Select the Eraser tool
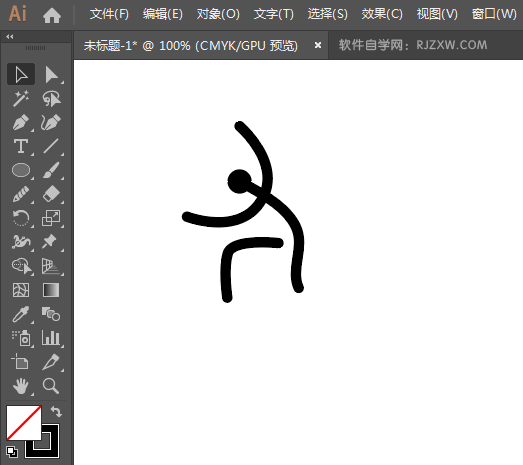 (51, 194)
